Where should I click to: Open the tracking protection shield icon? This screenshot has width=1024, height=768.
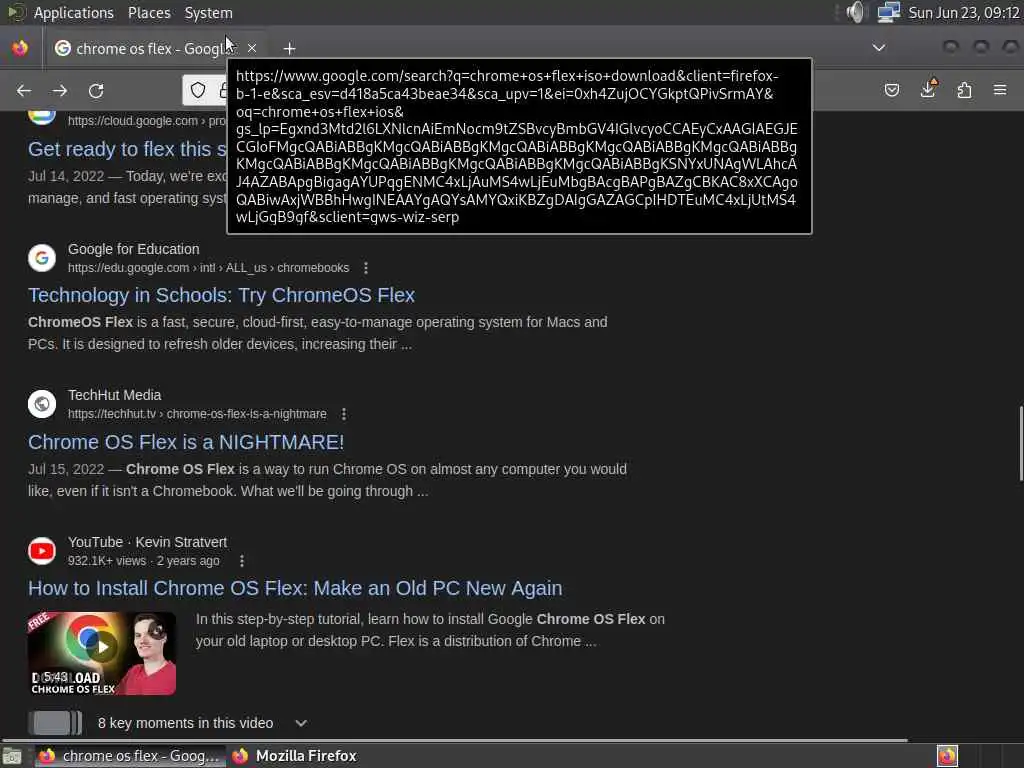point(198,90)
